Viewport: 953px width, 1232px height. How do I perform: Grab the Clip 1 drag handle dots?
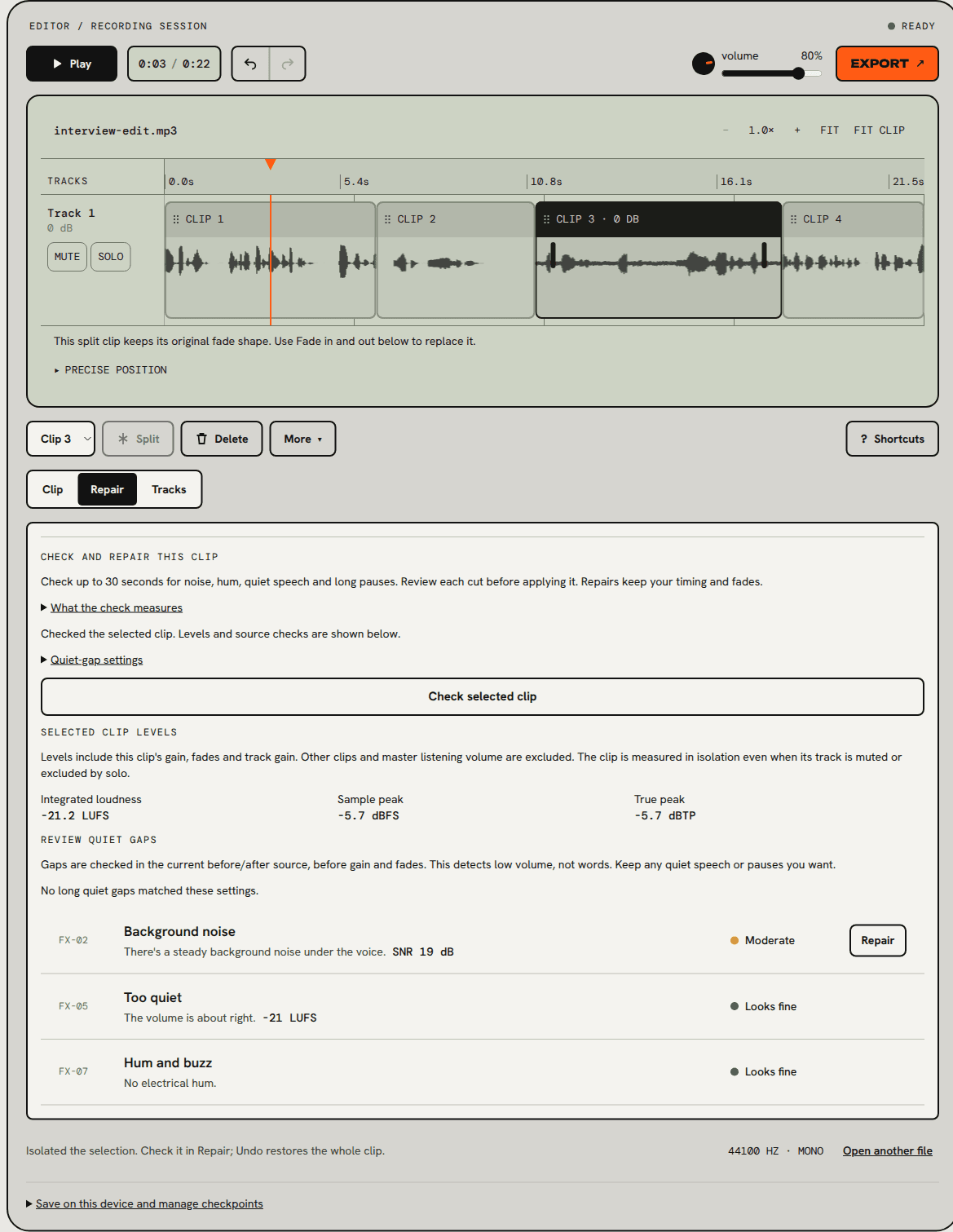tap(176, 219)
